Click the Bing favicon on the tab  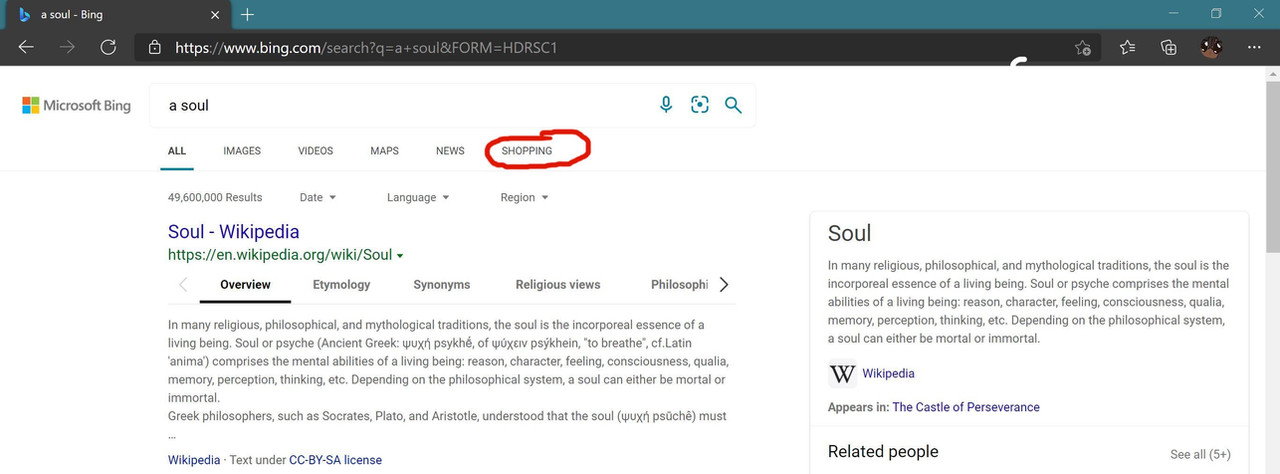[25, 15]
